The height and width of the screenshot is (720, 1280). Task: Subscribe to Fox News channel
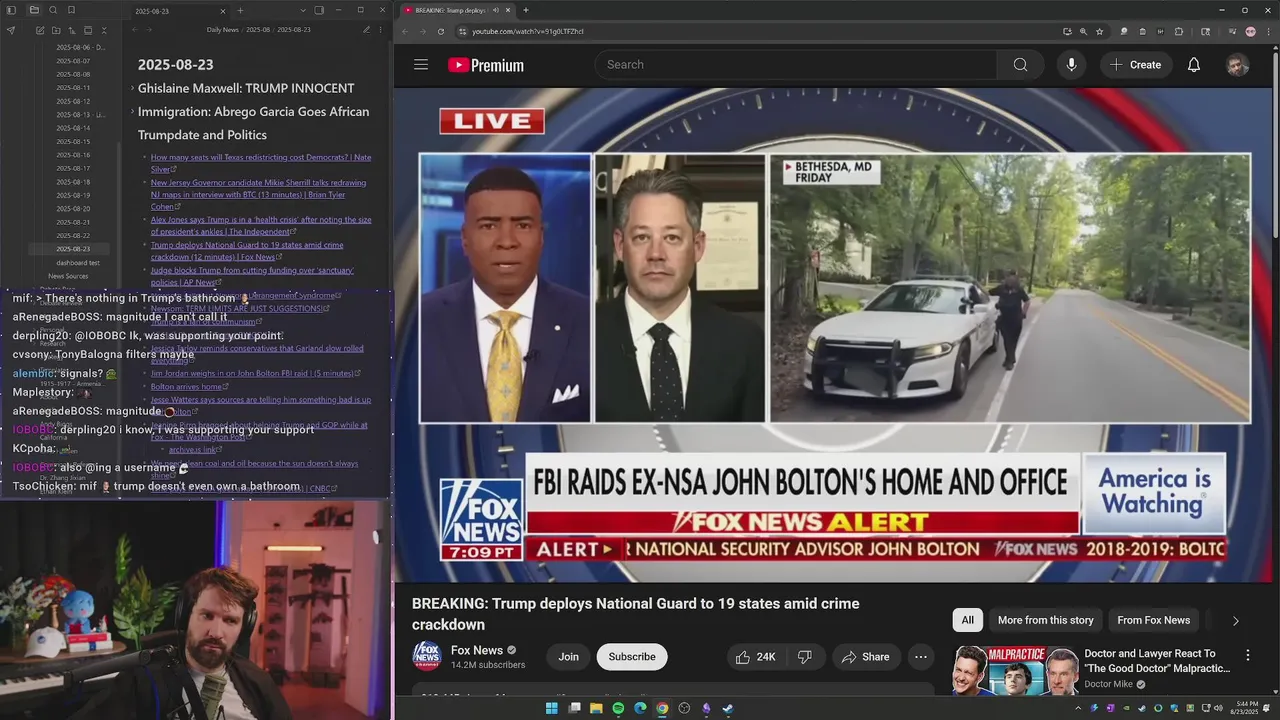pos(632,657)
